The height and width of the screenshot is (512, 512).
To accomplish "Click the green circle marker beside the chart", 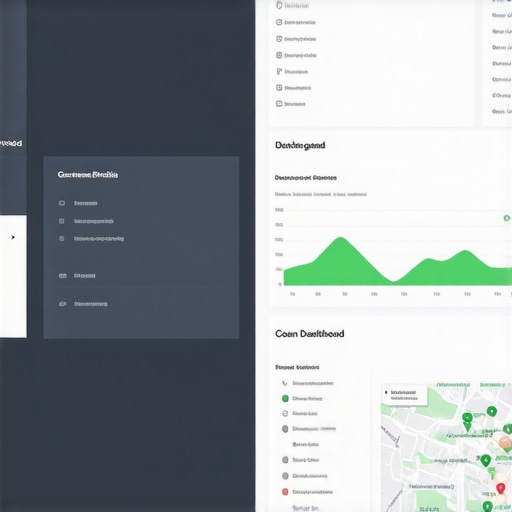I will tap(507, 218).
